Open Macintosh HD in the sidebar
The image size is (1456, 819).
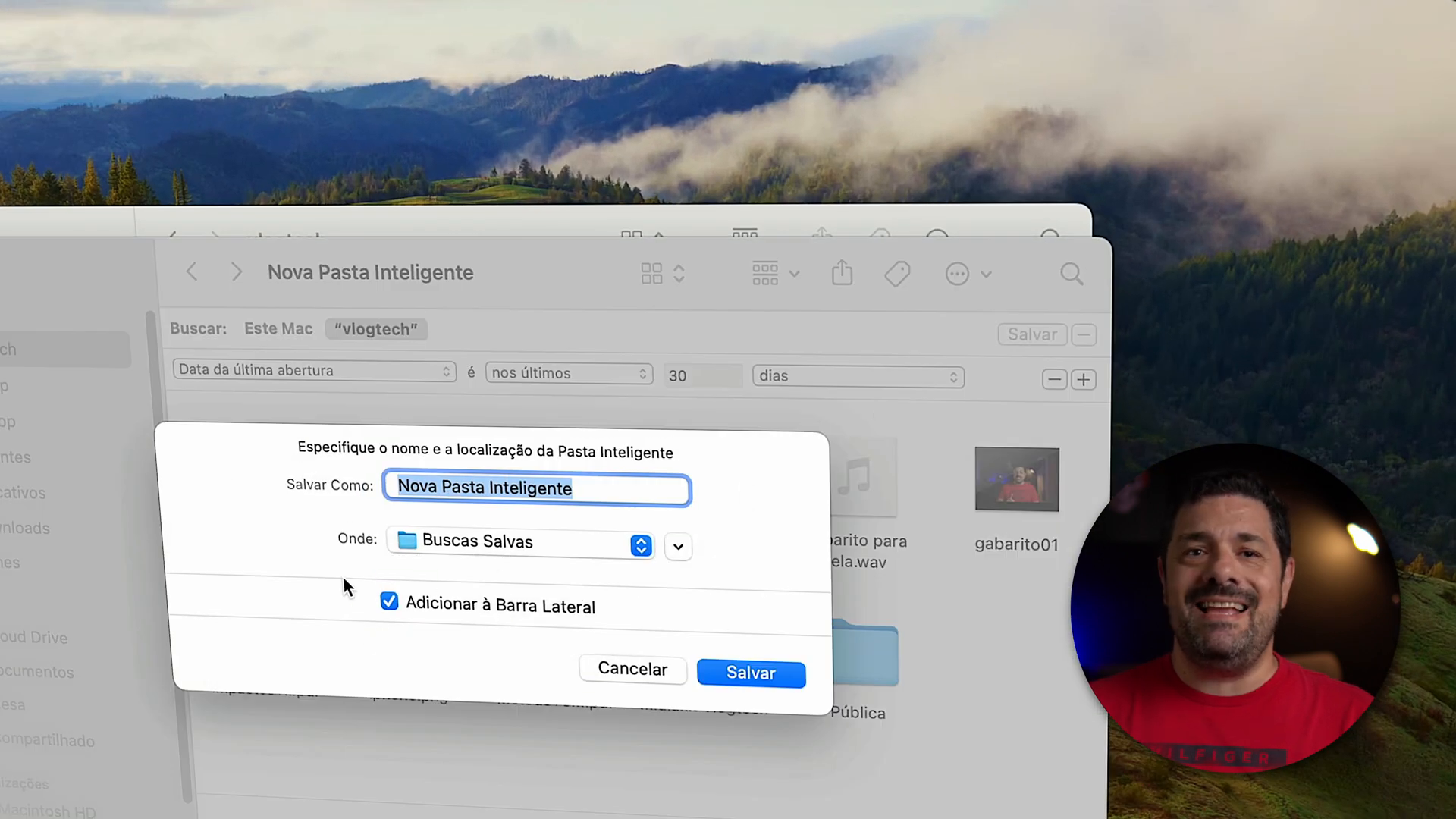pos(48,811)
